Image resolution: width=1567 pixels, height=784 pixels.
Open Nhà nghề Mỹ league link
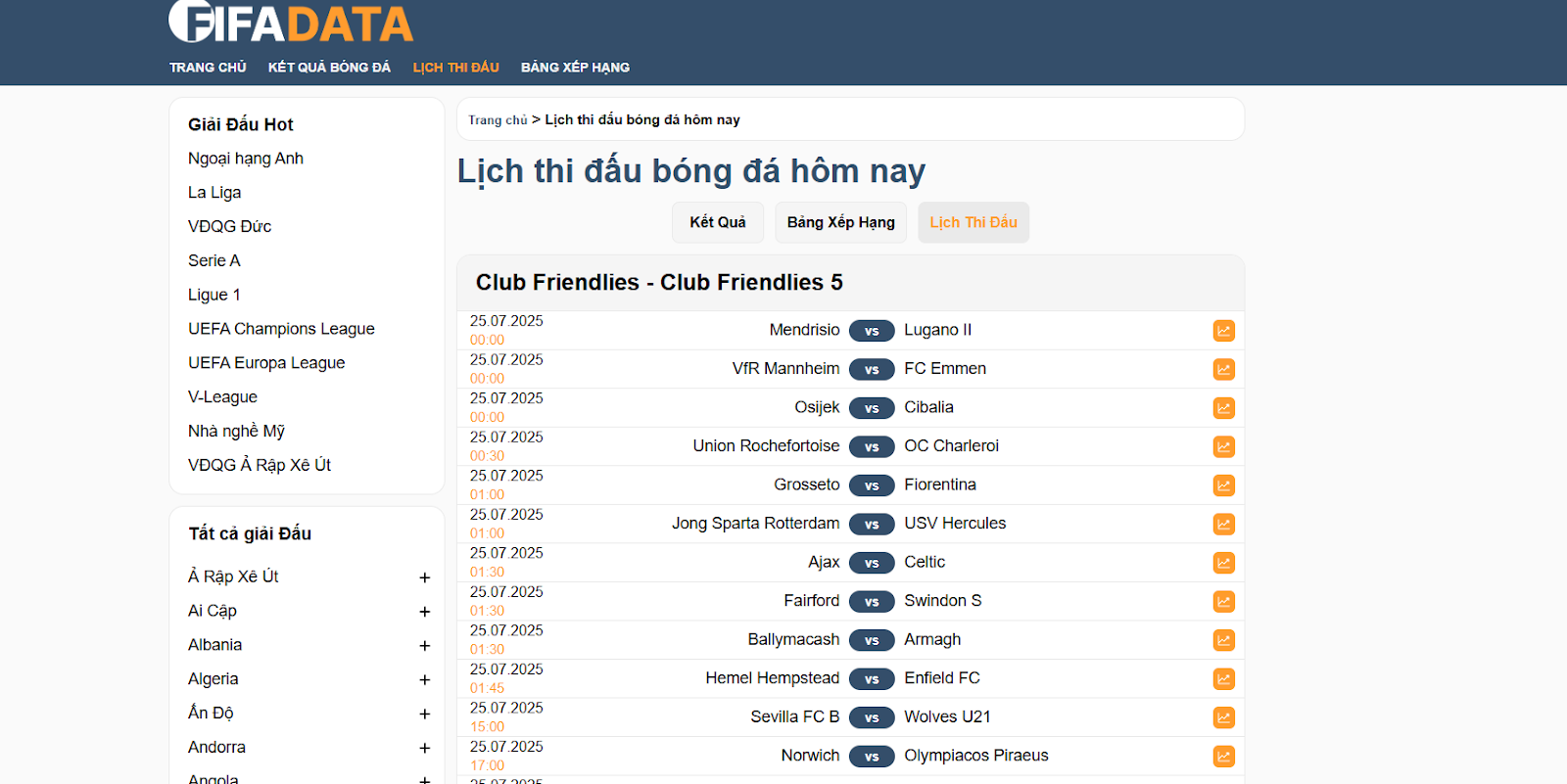(237, 431)
